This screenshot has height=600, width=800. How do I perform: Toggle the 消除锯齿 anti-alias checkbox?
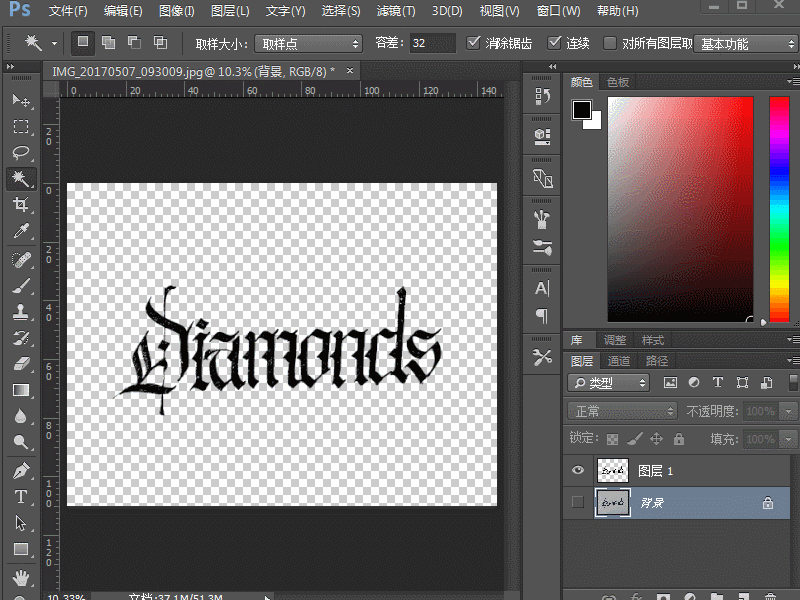(475, 44)
